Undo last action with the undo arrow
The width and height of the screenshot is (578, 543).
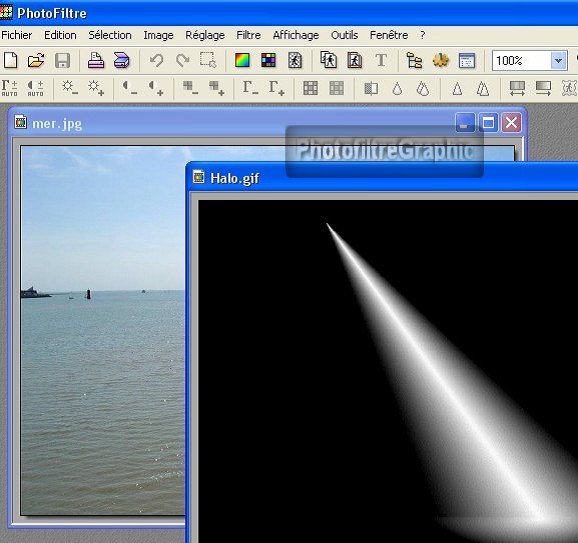tap(157, 60)
